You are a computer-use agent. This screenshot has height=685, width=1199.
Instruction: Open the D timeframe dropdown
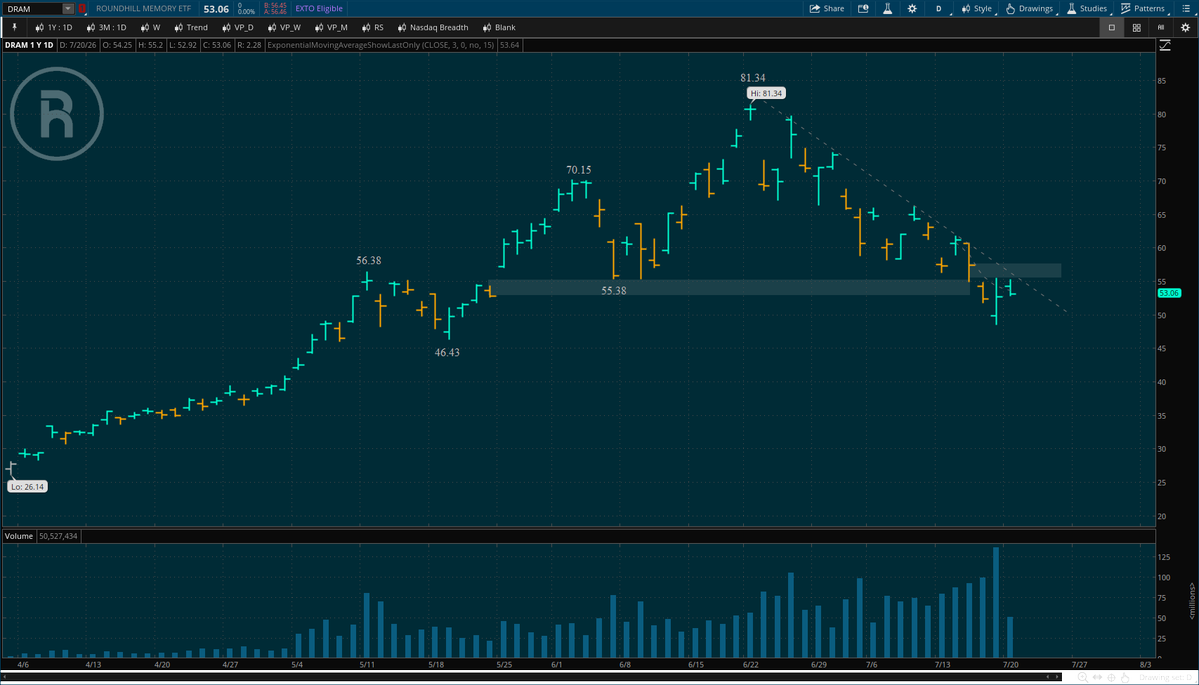(939, 8)
